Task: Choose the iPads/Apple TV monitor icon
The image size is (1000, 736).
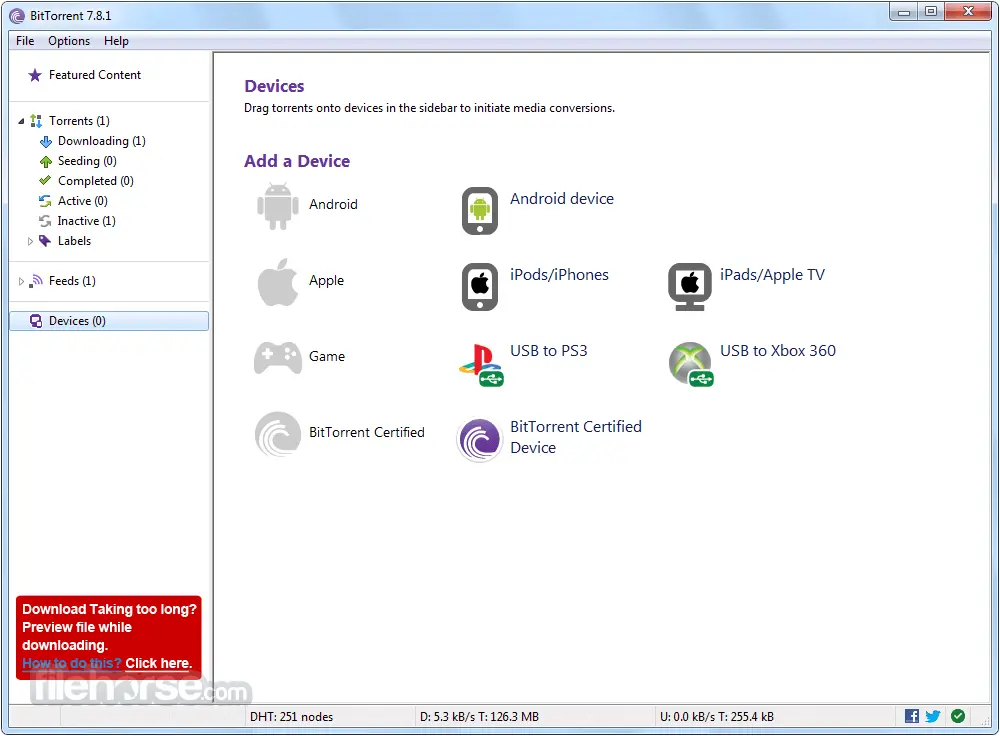Action: pos(689,287)
